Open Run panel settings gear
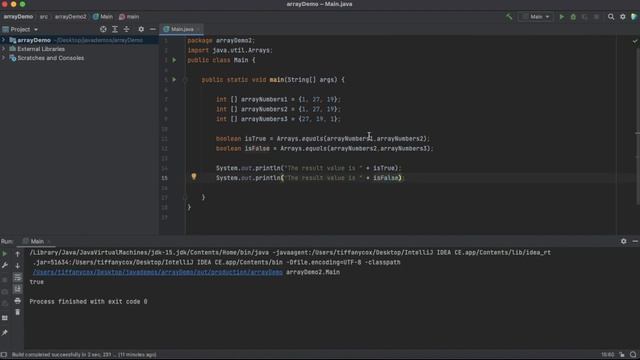 tap(623, 241)
